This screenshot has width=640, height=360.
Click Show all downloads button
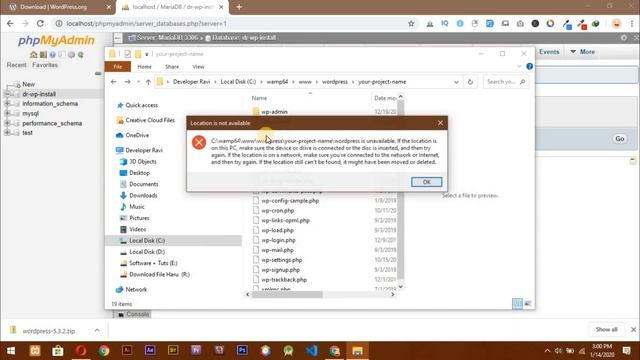pyautogui.click(x=606, y=330)
